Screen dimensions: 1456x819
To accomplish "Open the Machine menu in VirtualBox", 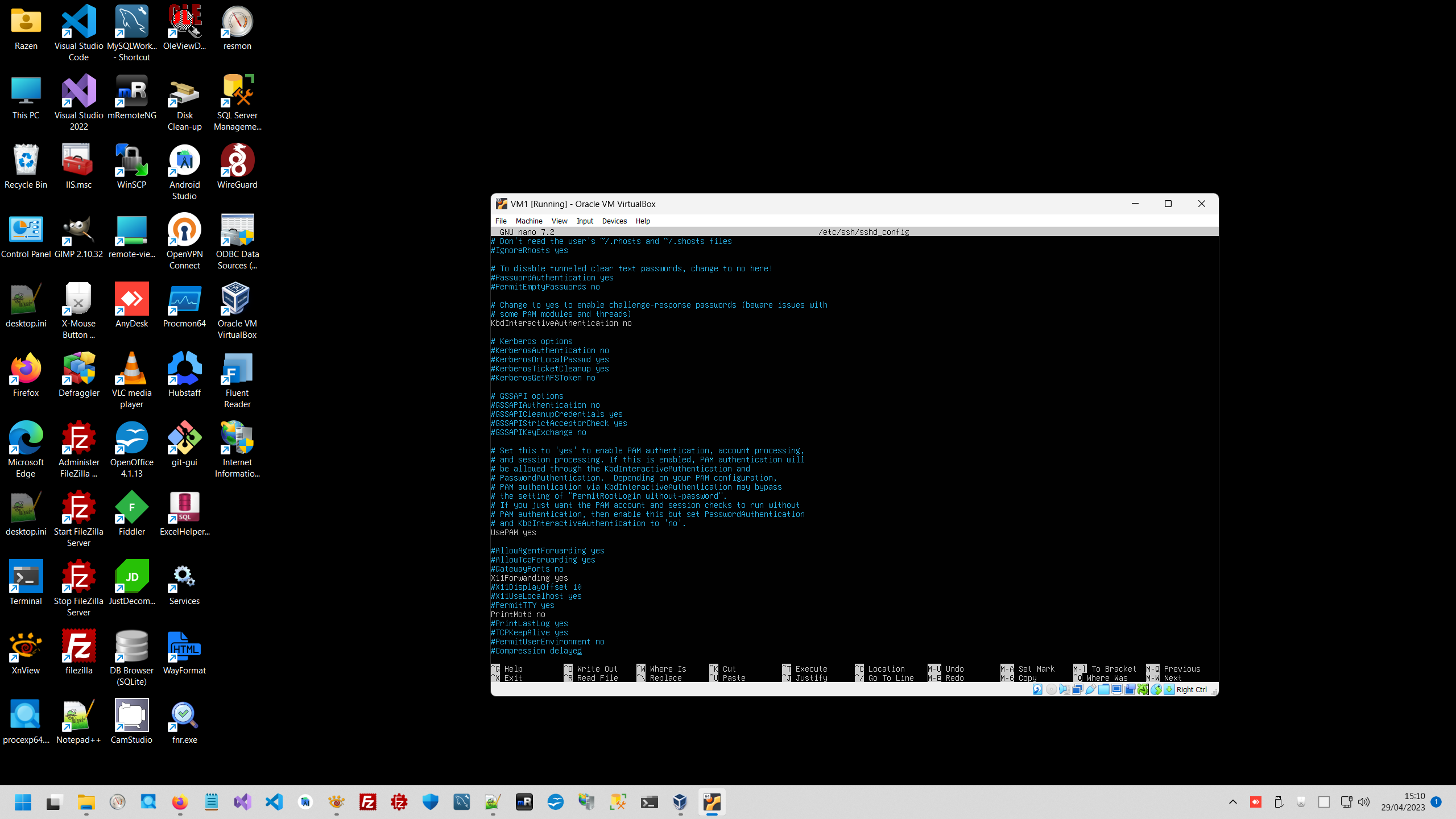I will 529,221.
